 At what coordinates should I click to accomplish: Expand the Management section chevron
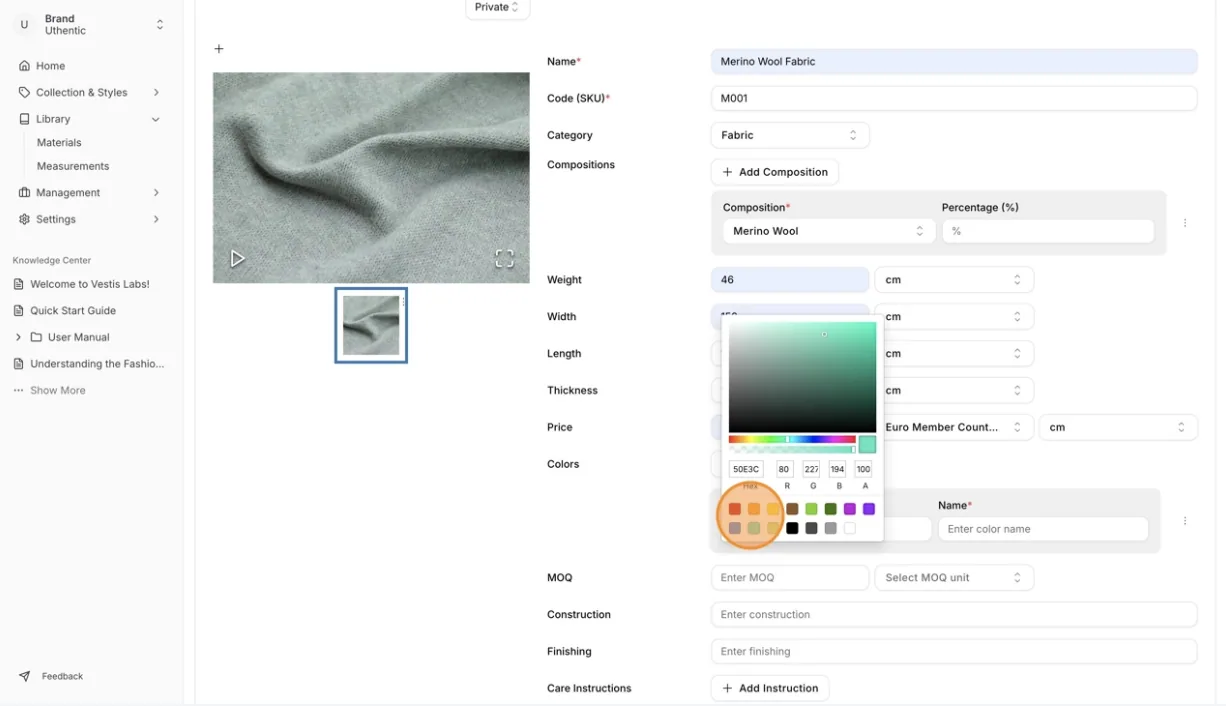click(x=156, y=192)
